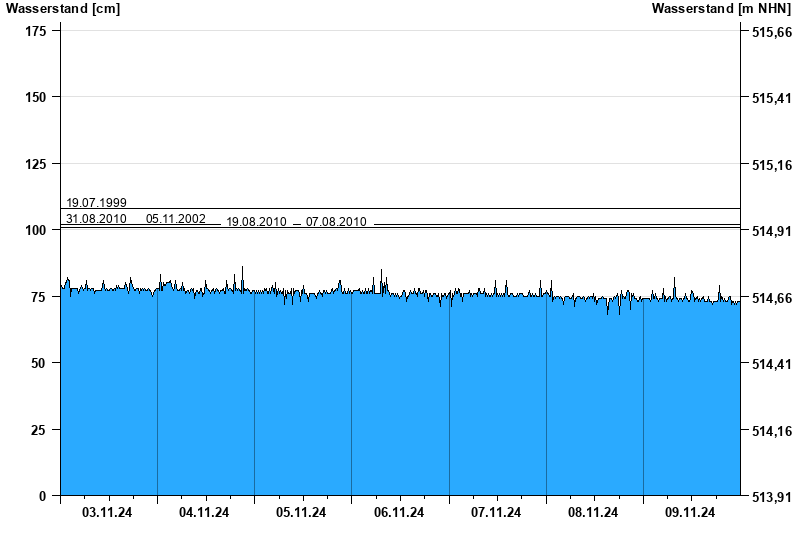Click the 07.08.2010 historic level label
Viewport: 800px width, 550px height.
click(336, 222)
